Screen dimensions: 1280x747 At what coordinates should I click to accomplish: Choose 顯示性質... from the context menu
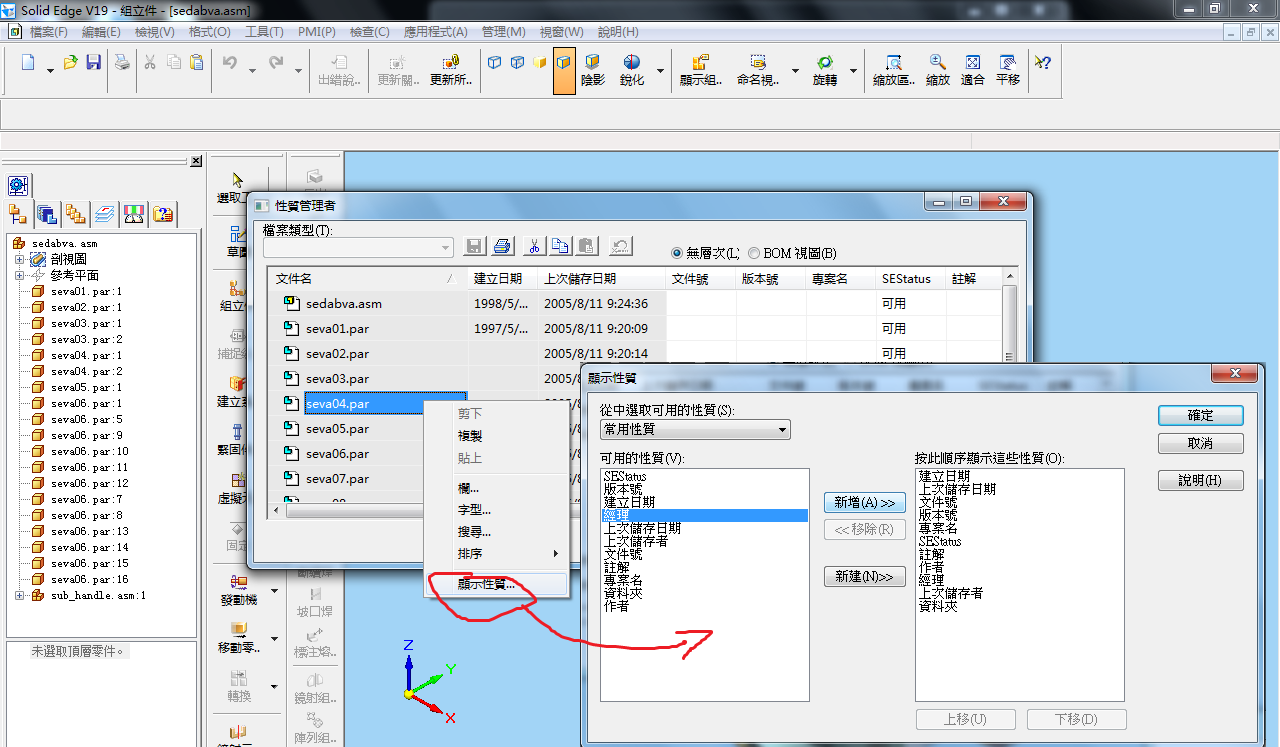point(497,585)
